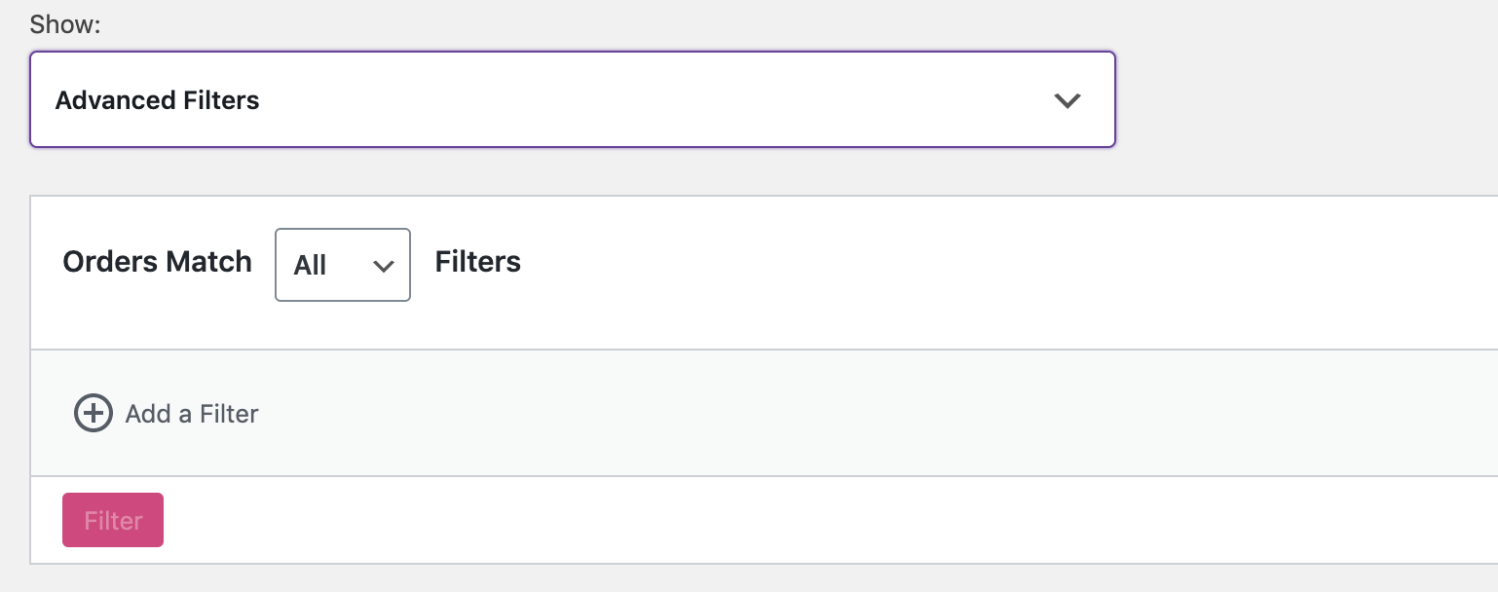Apply filters using the Filter button

click(112, 519)
